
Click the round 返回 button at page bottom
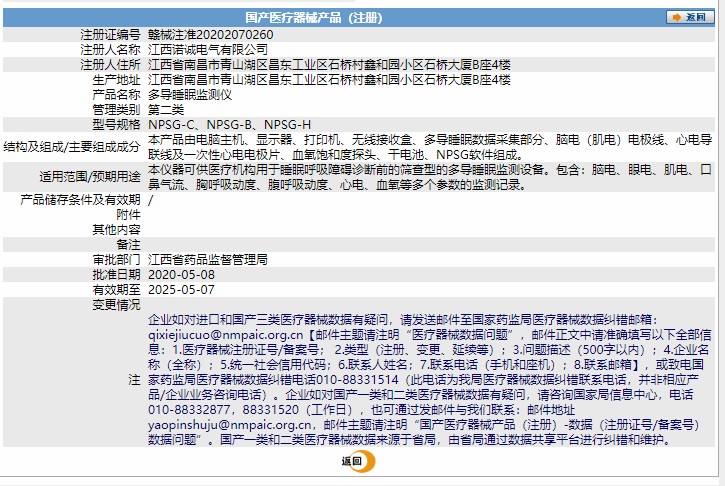pos(359,461)
